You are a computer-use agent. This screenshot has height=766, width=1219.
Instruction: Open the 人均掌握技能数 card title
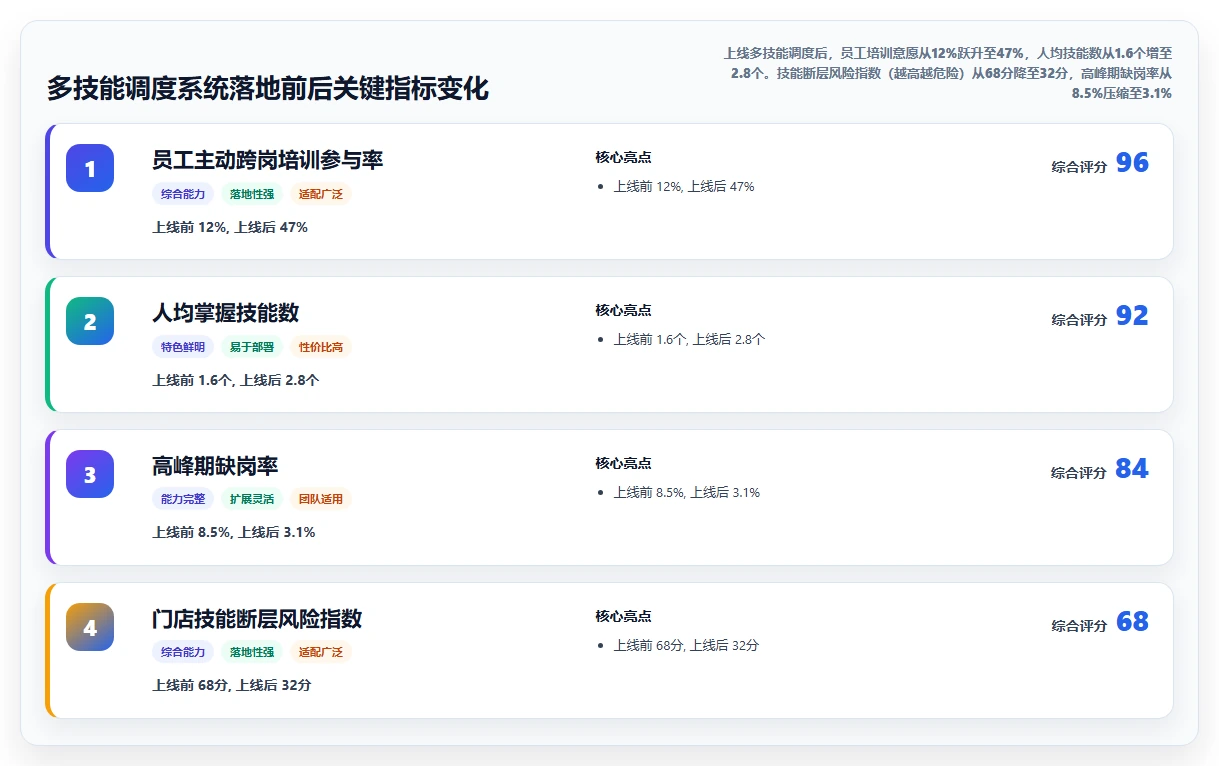point(226,313)
